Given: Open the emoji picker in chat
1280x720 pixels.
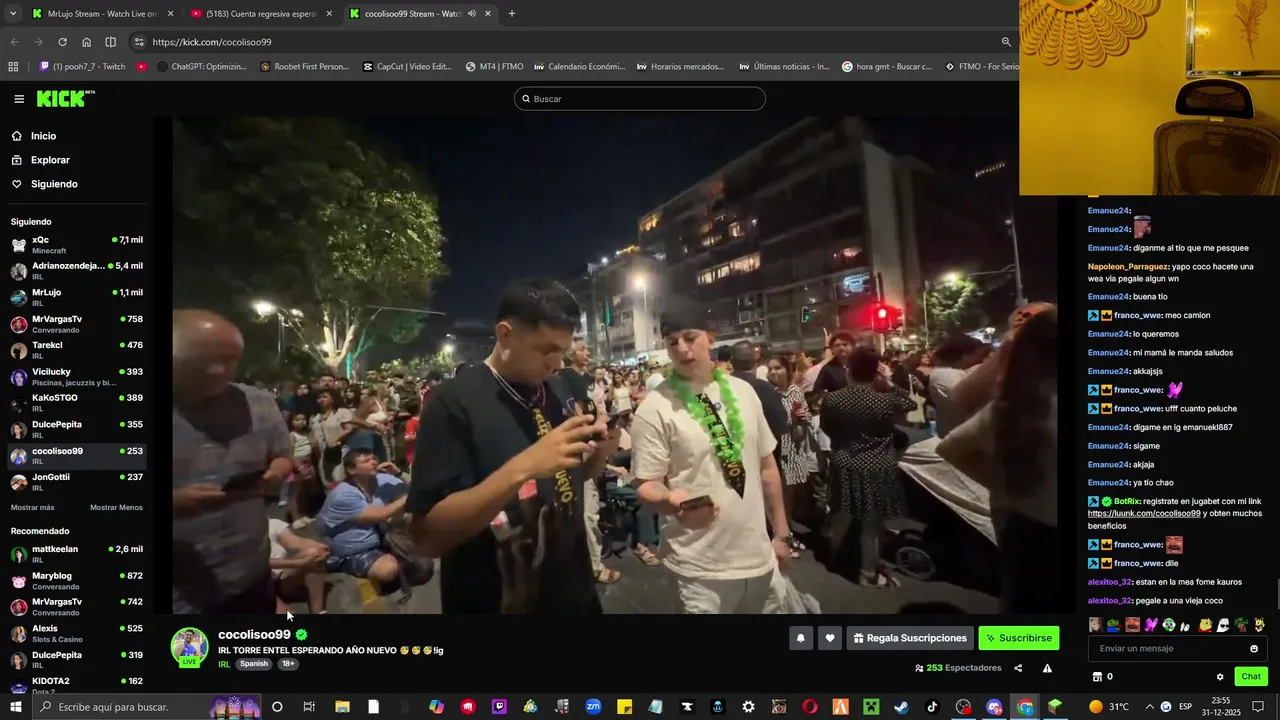Looking at the screenshot, I should pos(1254,649).
